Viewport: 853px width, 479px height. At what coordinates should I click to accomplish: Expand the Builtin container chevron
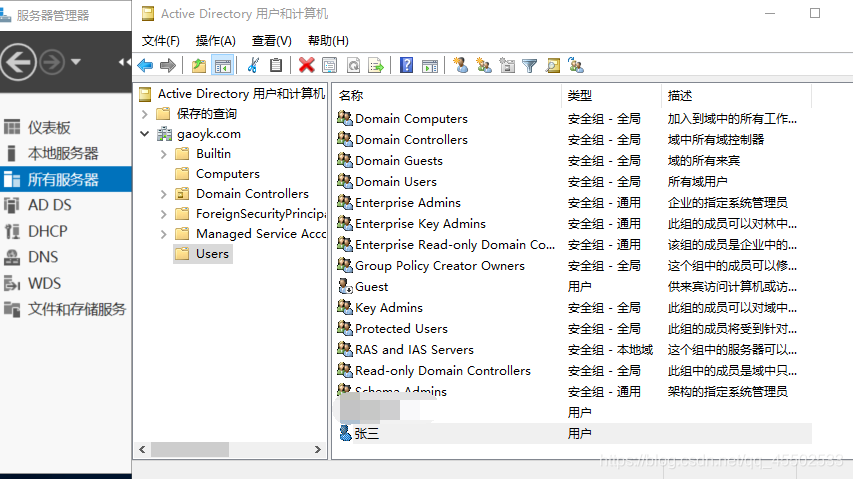point(164,154)
